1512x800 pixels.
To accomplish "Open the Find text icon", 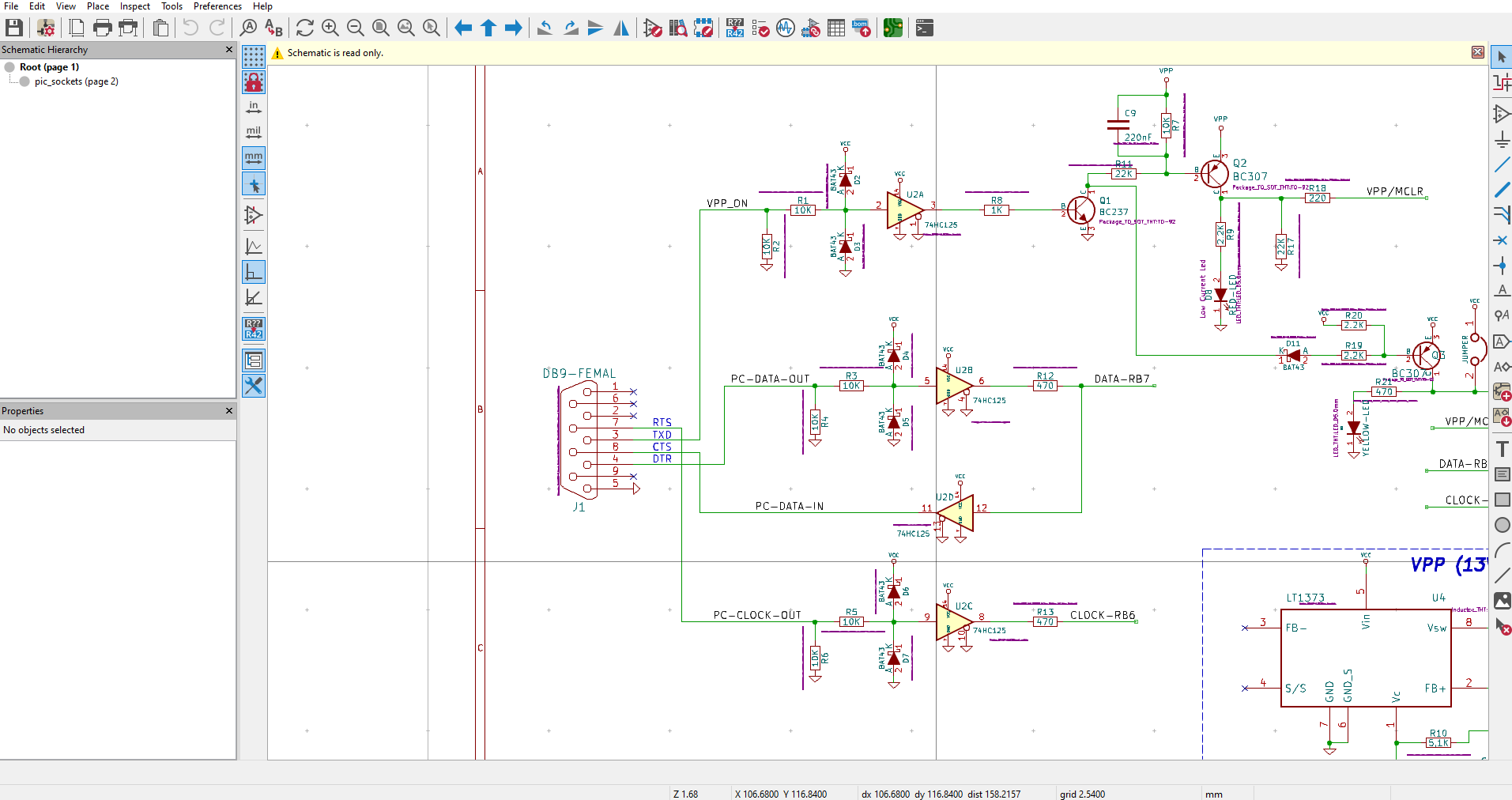I will pos(248,28).
